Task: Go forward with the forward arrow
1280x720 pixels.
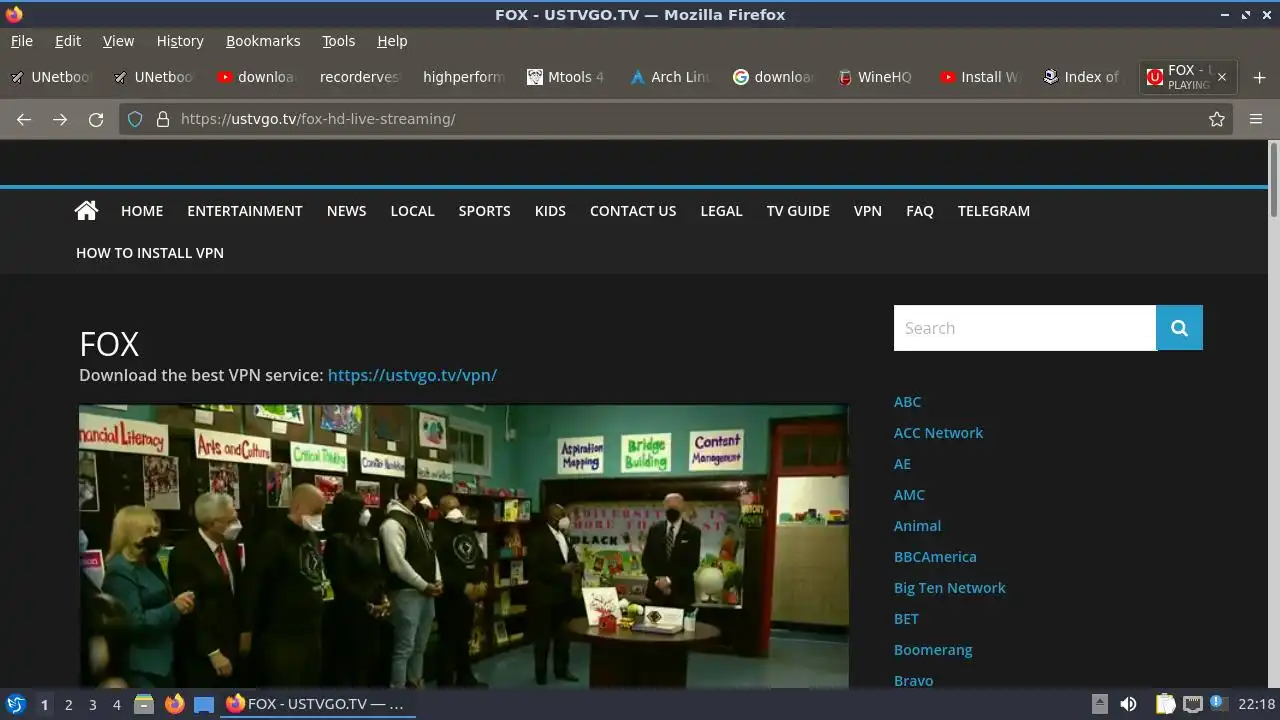Action: (x=60, y=119)
